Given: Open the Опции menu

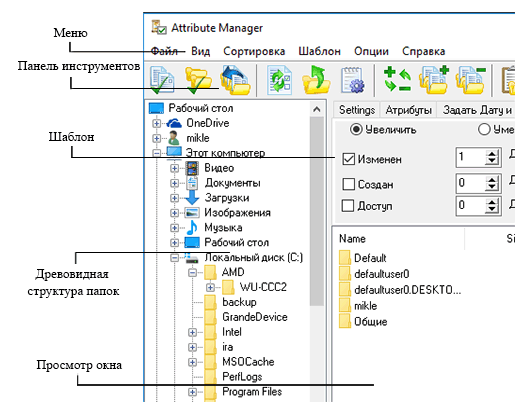Looking at the screenshot, I should (371, 51).
